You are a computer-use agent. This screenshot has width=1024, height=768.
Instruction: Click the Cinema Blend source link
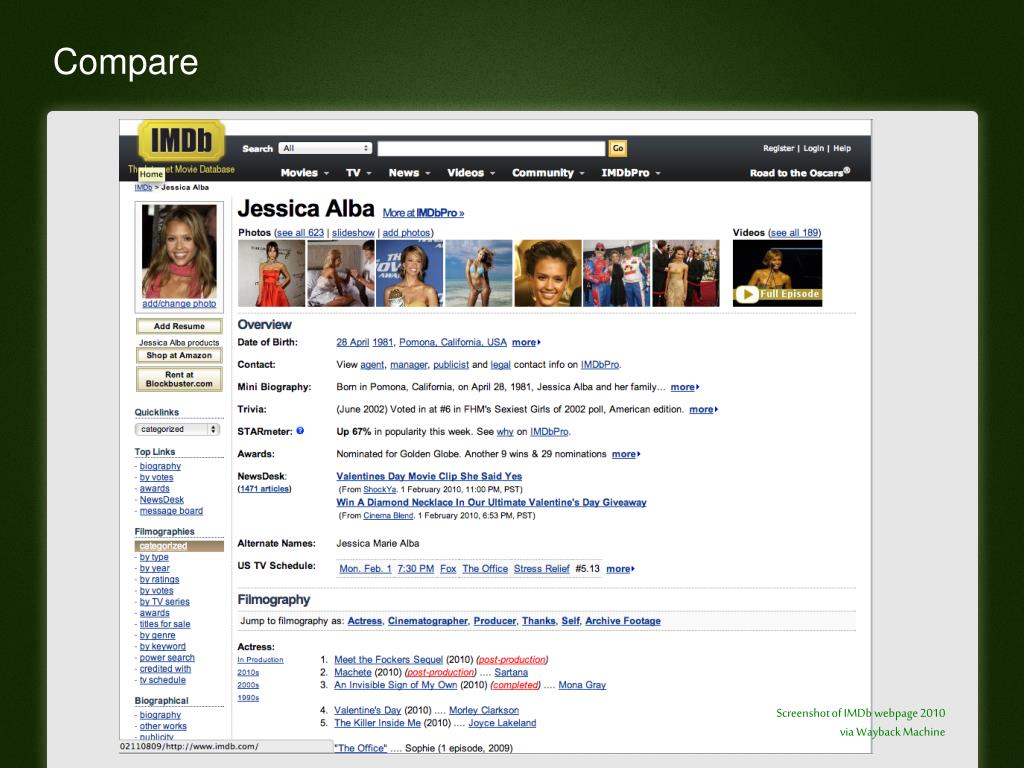(388, 516)
